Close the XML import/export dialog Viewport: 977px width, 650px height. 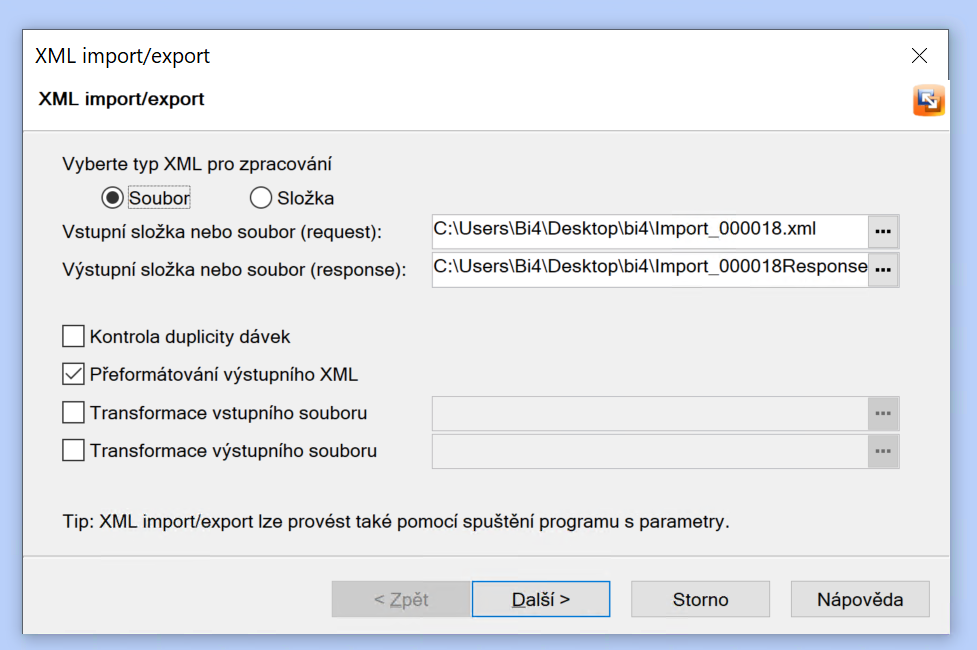[919, 56]
